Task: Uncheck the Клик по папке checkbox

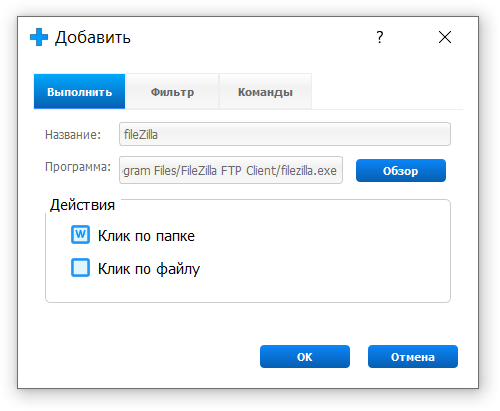Action: point(80,235)
